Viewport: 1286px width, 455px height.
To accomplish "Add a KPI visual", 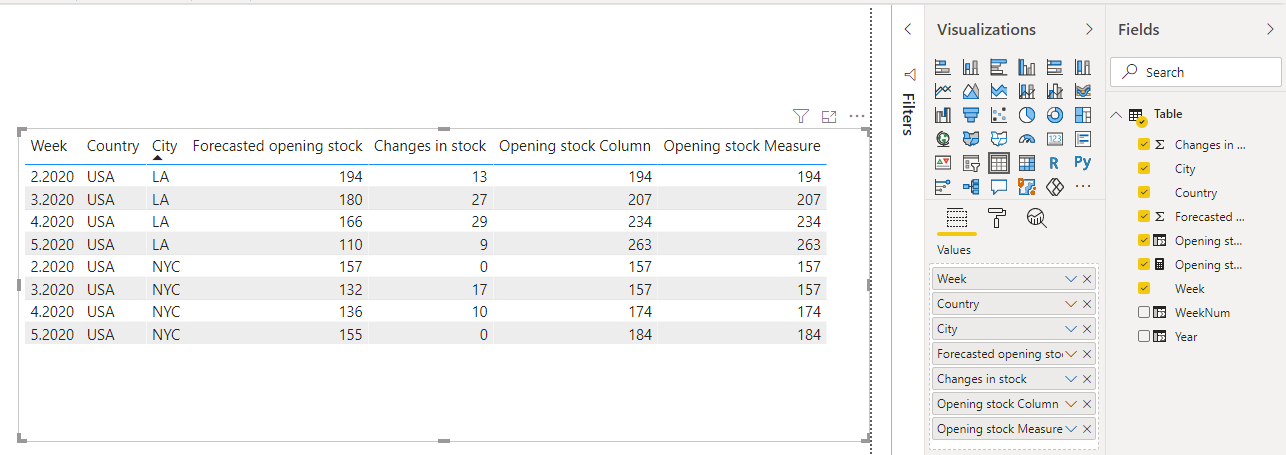I will [x=942, y=163].
